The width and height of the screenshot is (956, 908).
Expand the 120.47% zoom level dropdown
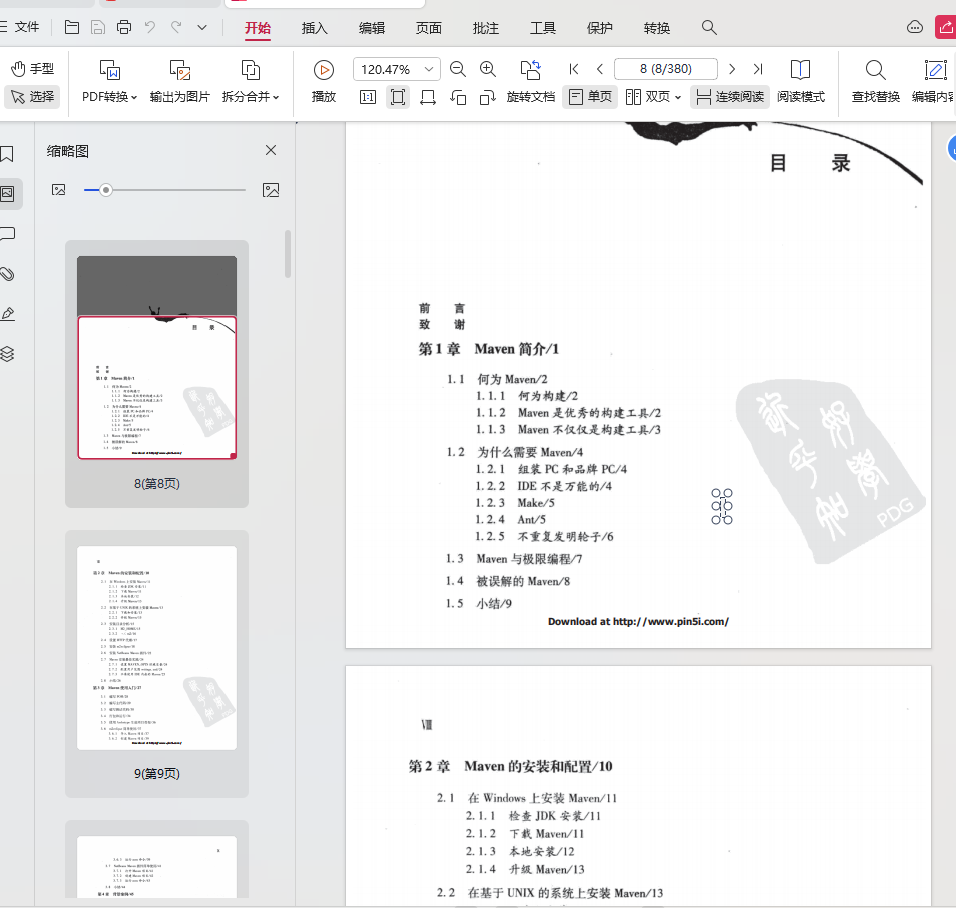(430, 69)
